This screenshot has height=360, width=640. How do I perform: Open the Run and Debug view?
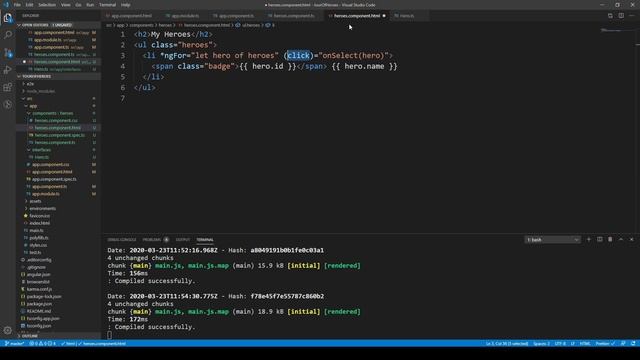point(8,70)
